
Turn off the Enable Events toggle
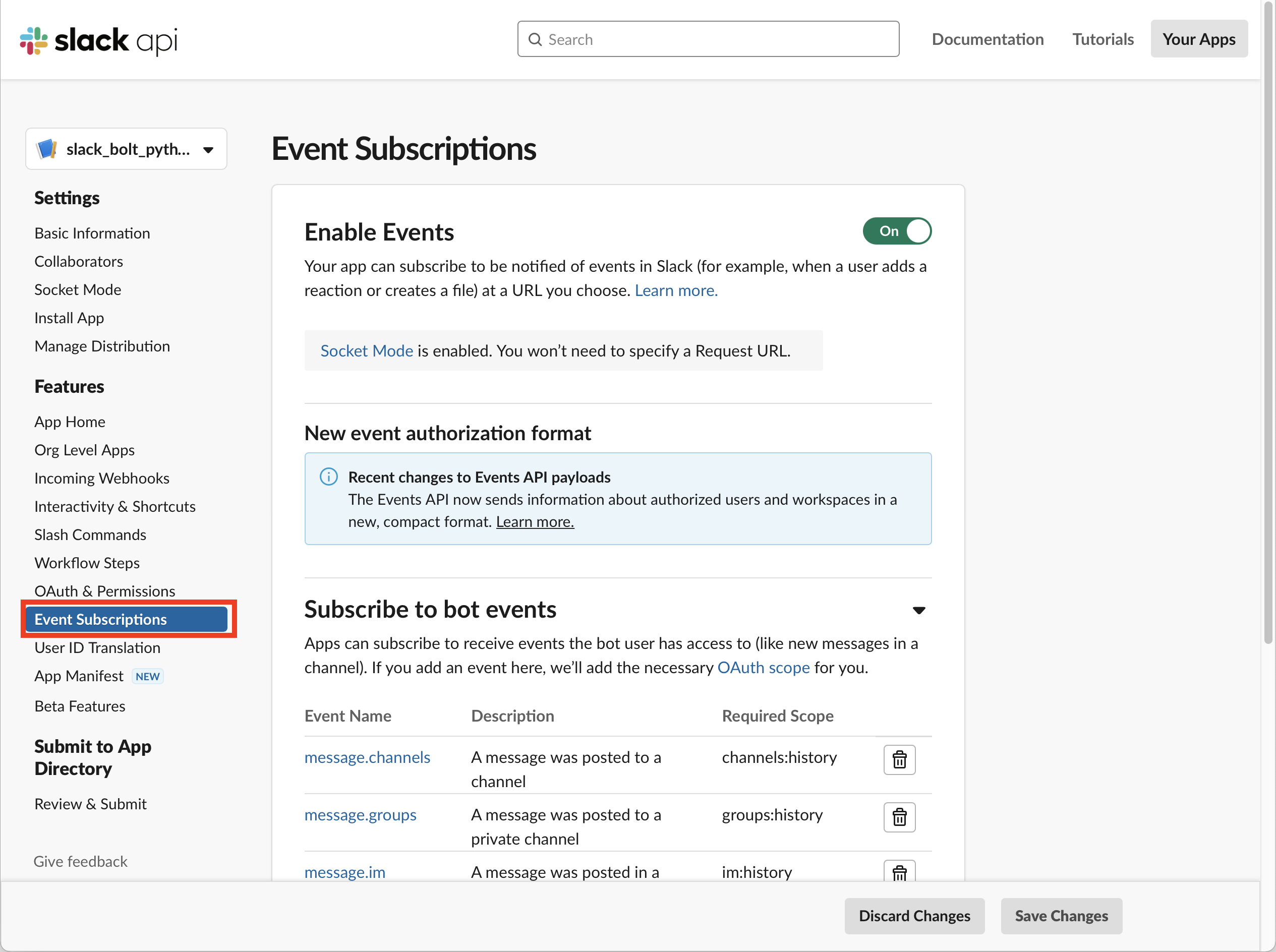(x=897, y=231)
